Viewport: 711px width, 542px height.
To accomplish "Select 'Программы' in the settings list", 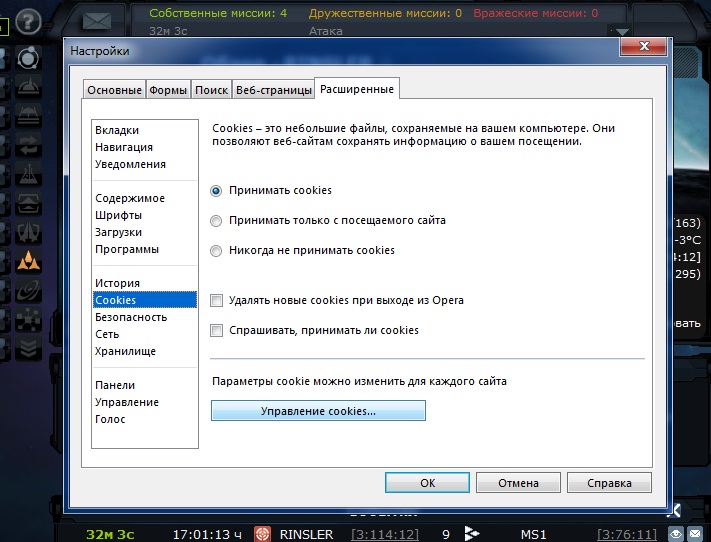I will pos(145,249).
